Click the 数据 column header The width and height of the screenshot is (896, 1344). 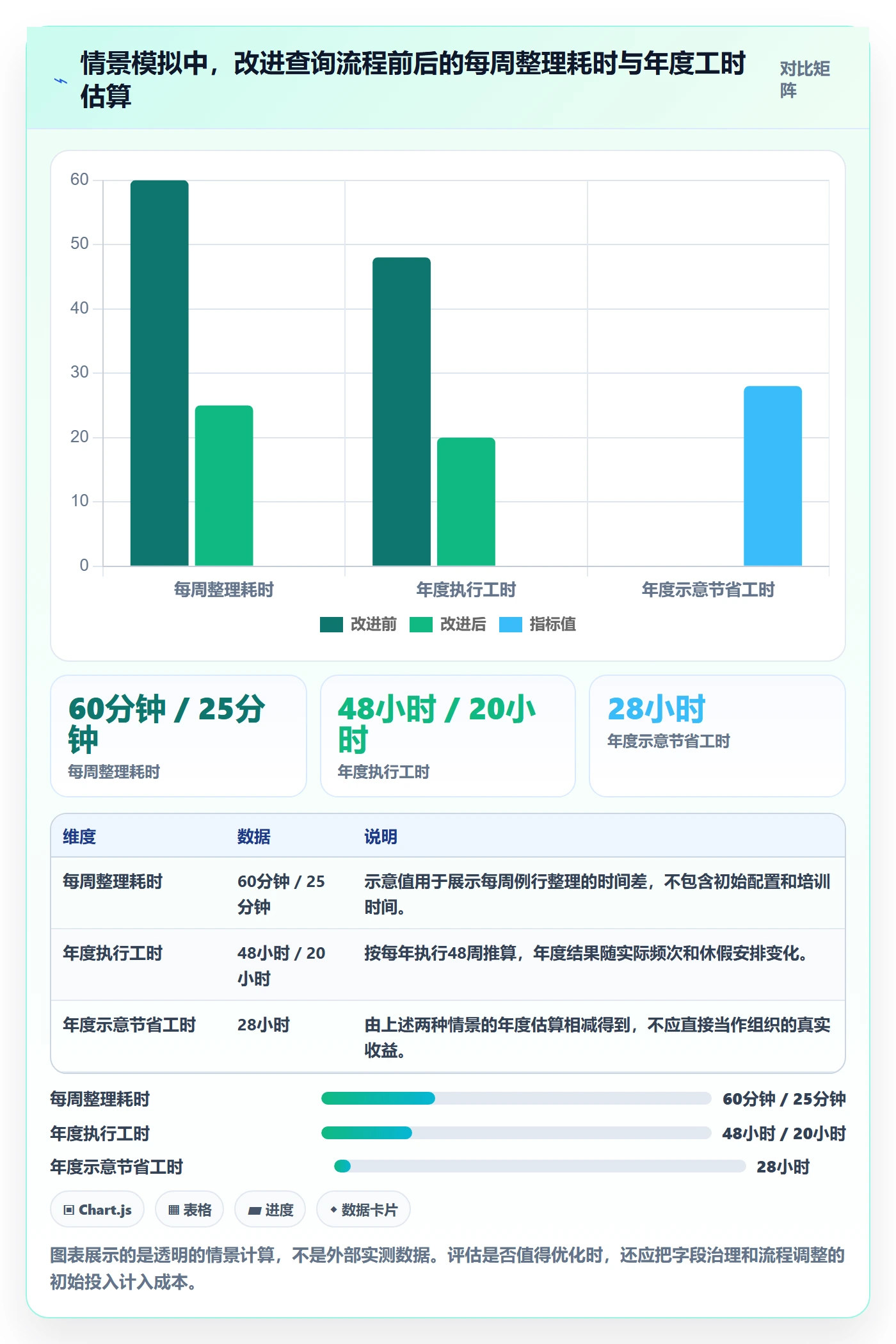point(254,836)
